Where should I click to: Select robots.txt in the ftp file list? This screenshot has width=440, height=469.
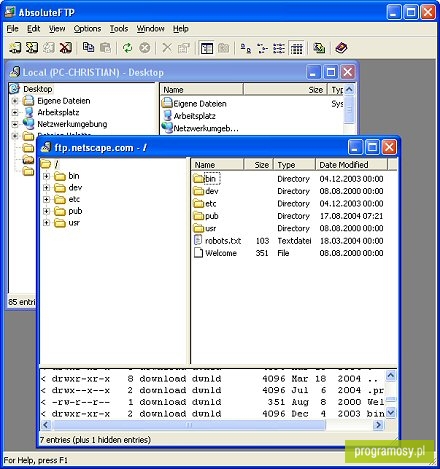click(223, 241)
